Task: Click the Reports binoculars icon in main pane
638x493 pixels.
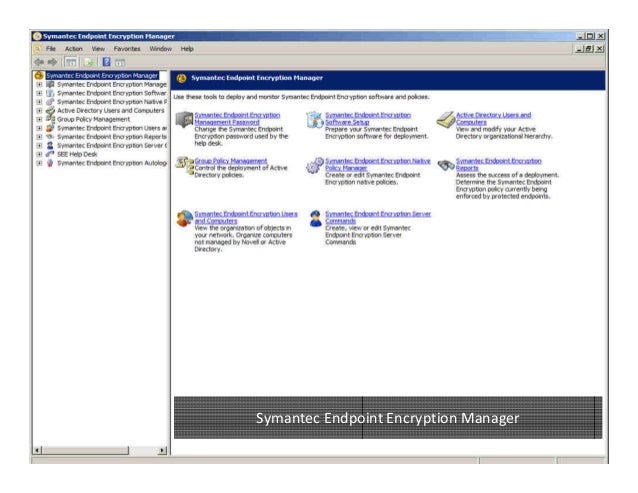Action: click(446, 165)
